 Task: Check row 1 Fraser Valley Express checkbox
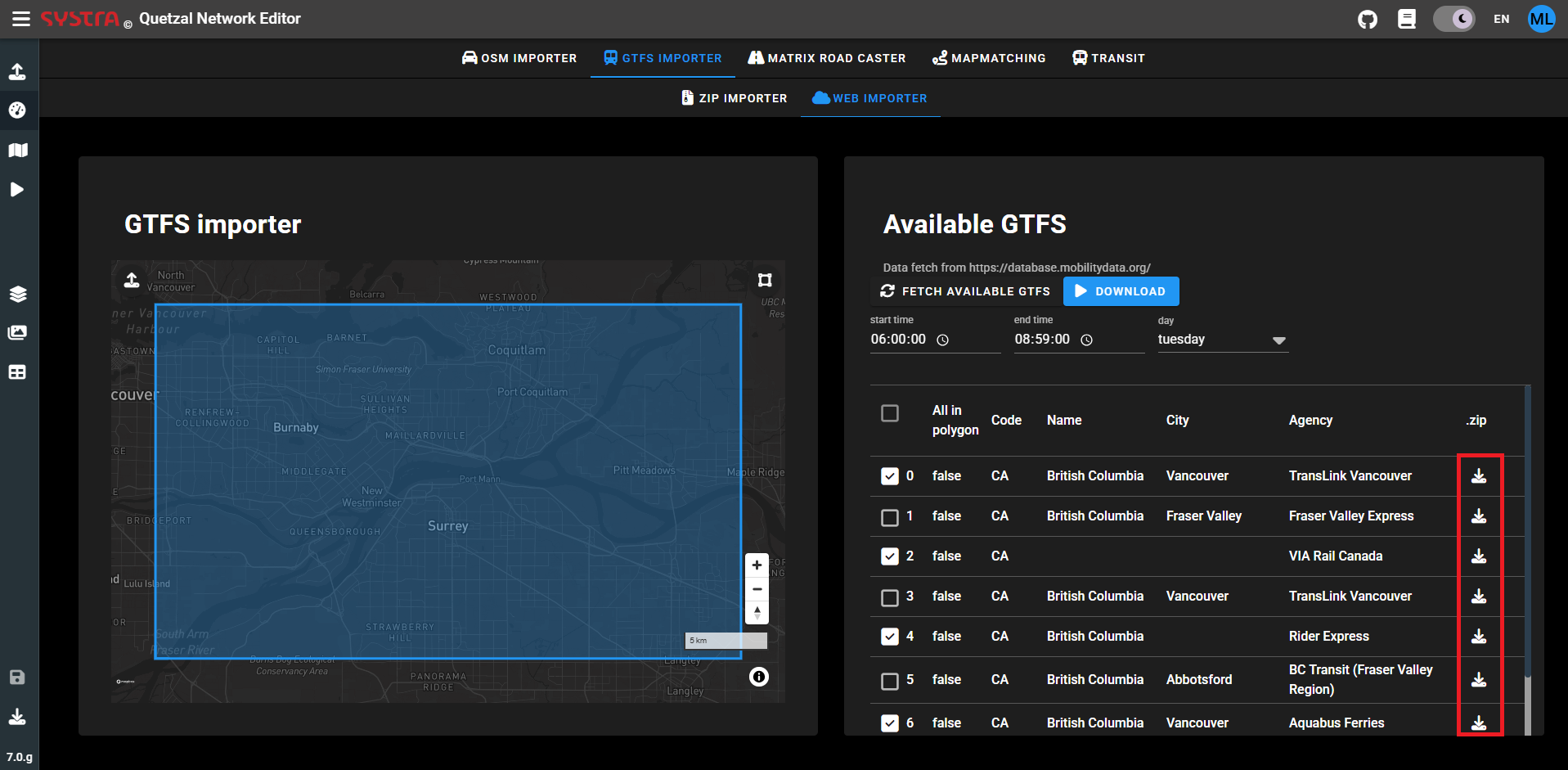tap(890, 517)
